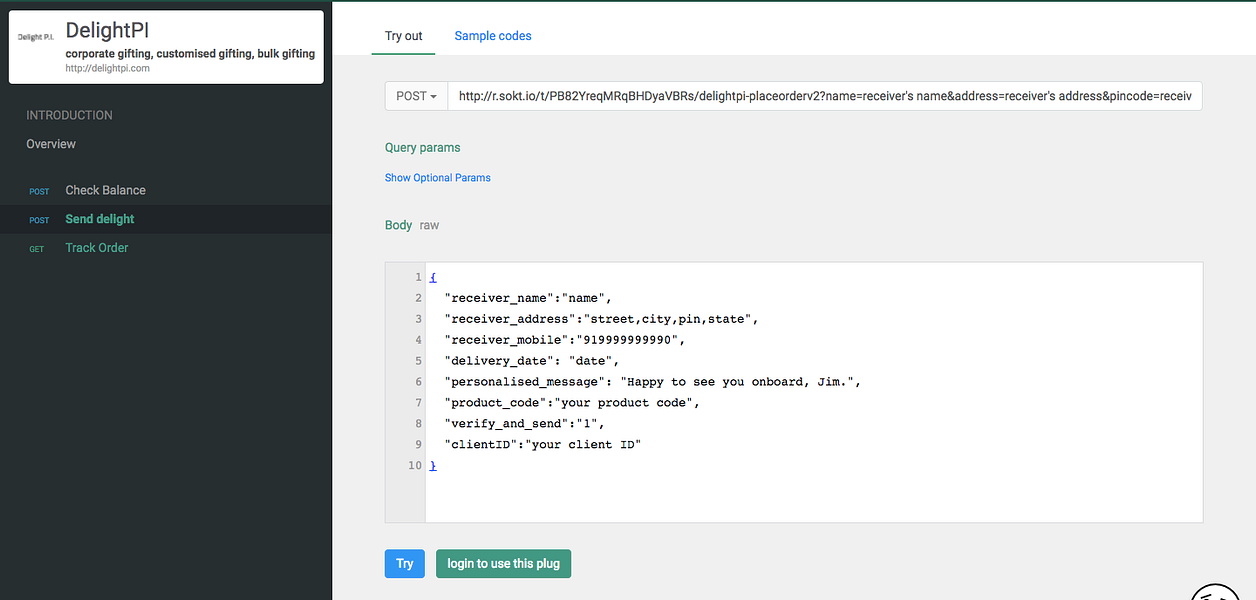Image resolution: width=1256 pixels, height=600 pixels.
Task: Click login to use this plug
Action: coord(503,564)
